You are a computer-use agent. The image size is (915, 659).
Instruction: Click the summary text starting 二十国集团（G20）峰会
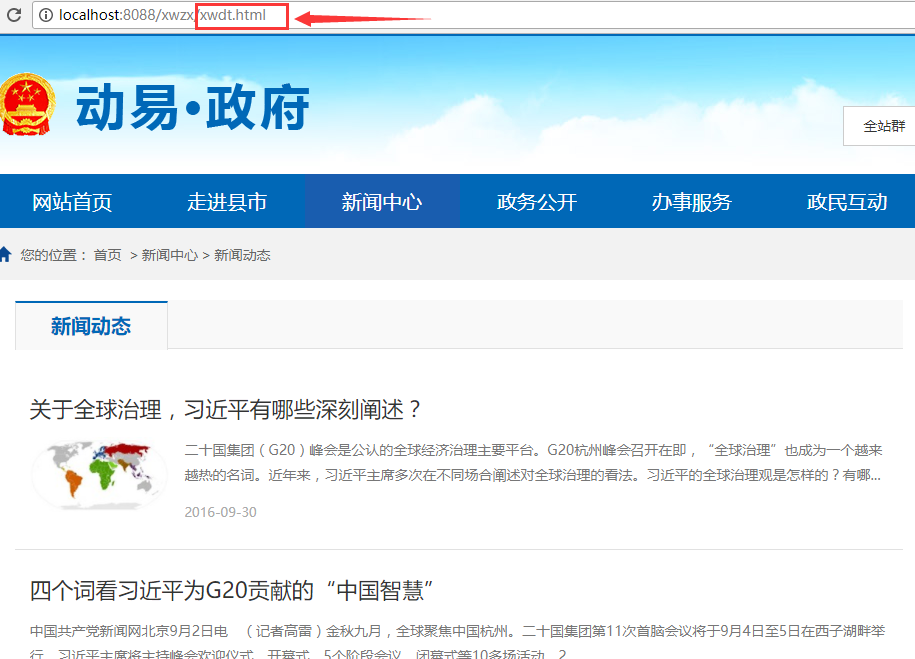(533, 462)
